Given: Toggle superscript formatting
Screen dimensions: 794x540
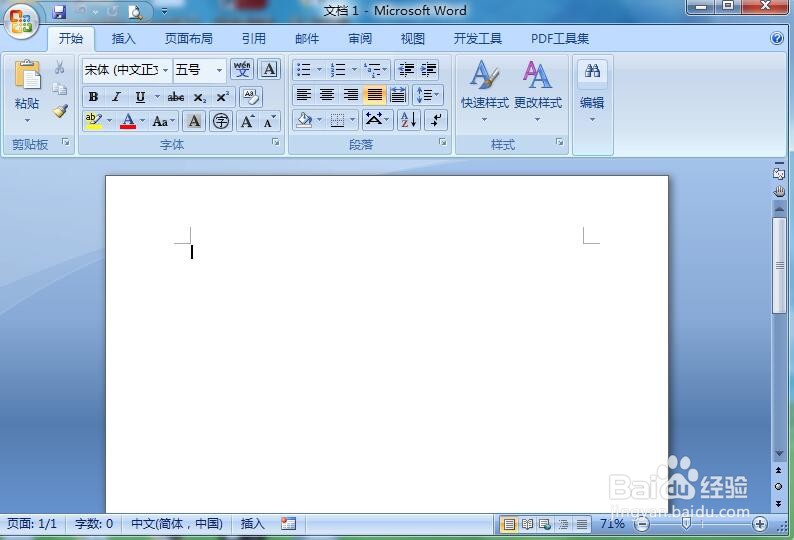Looking at the screenshot, I should [222, 96].
